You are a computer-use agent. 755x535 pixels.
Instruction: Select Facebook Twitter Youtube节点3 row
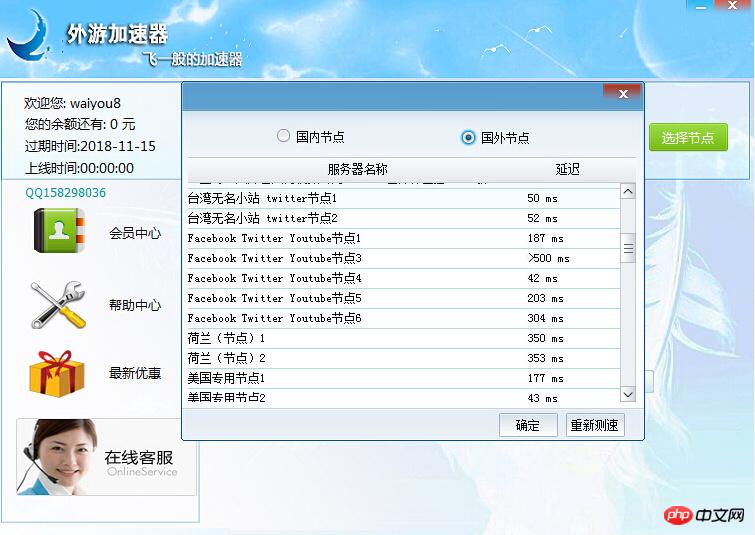click(x=404, y=259)
